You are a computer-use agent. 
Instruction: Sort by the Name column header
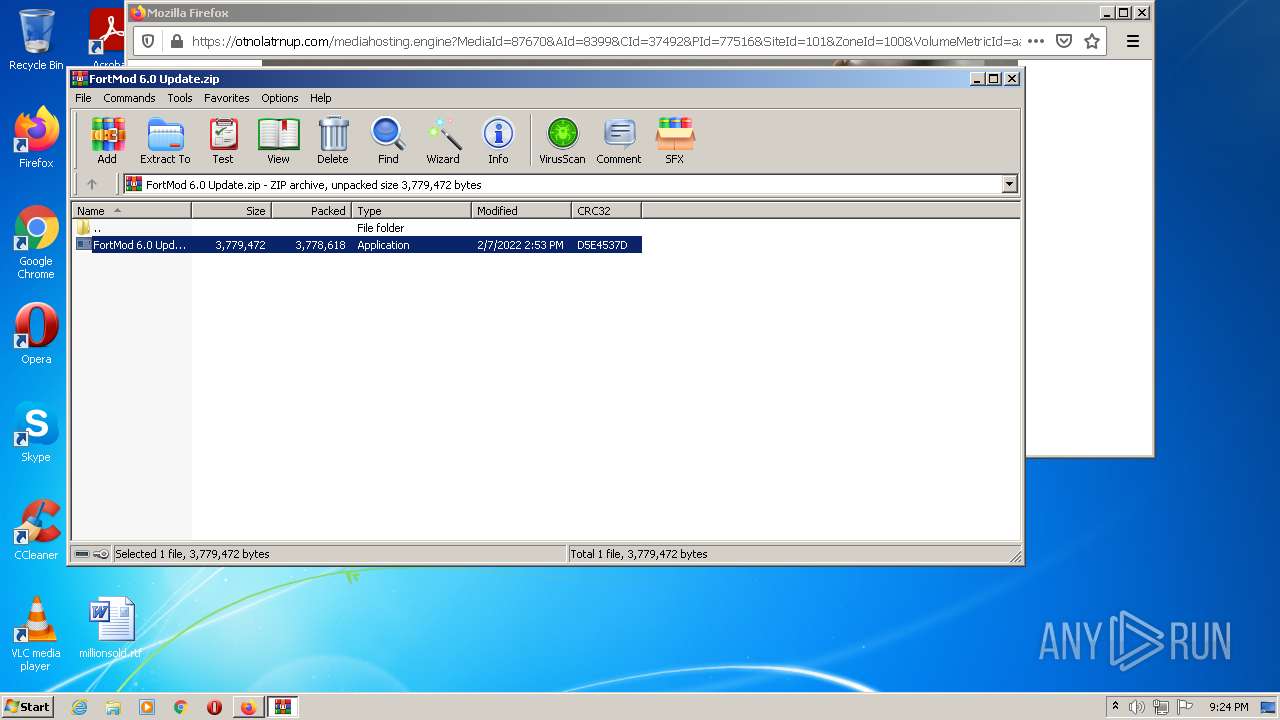(131, 210)
